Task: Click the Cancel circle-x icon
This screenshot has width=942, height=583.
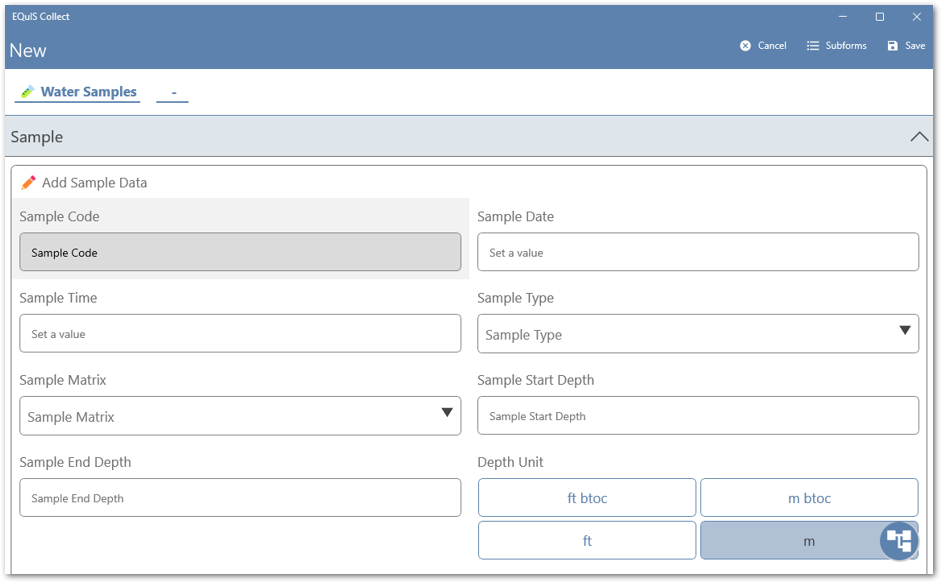Action: (745, 45)
